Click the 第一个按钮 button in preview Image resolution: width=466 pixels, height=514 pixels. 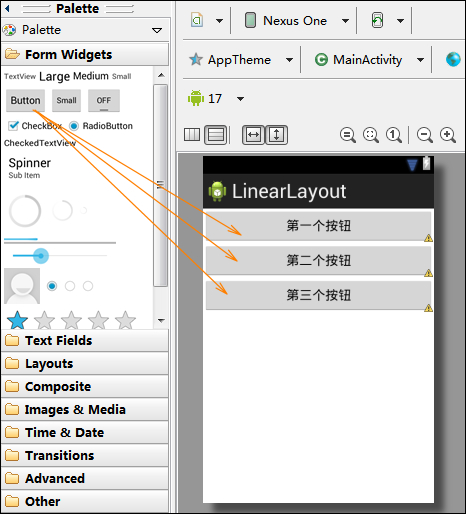click(x=318, y=226)
